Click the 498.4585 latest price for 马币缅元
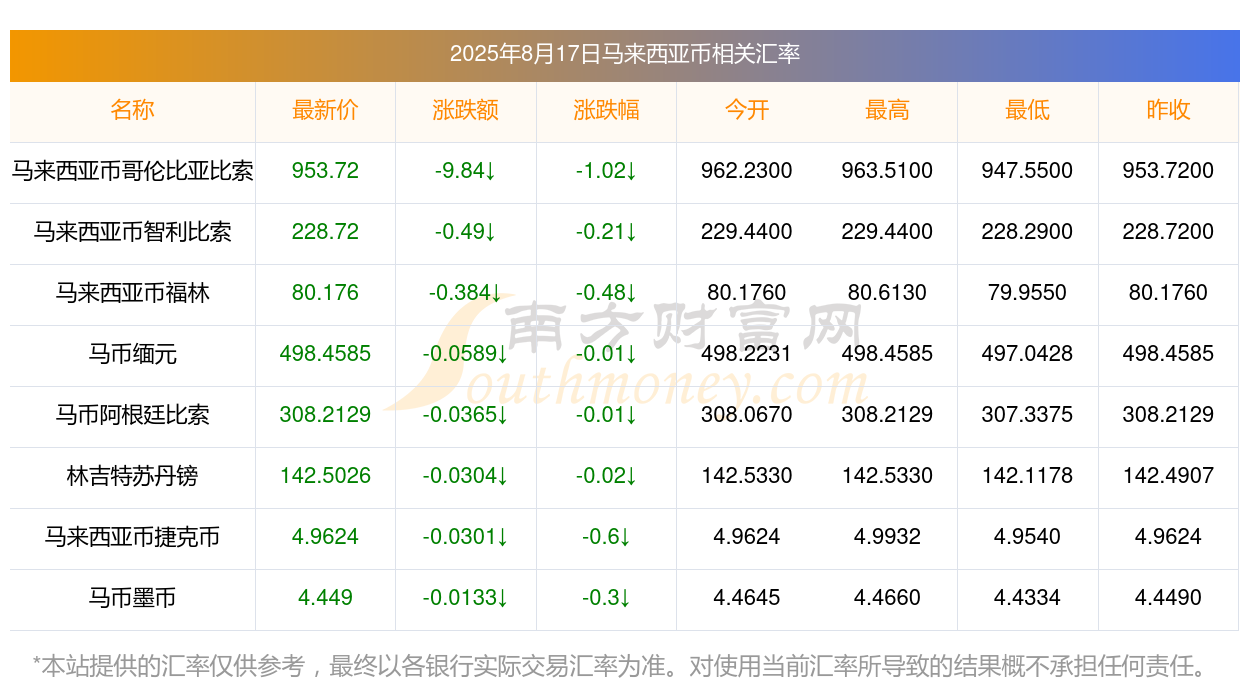 point(325,354)
